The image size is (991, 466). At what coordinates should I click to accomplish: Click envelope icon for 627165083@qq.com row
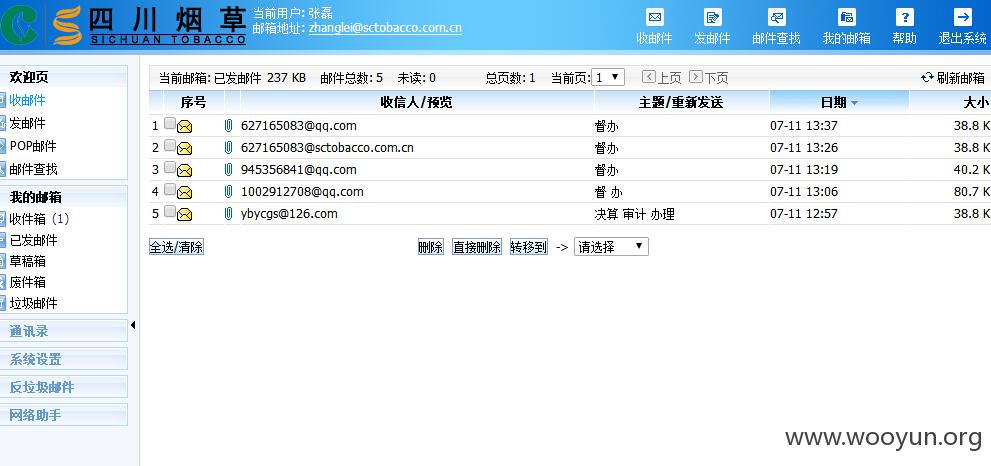185,126
